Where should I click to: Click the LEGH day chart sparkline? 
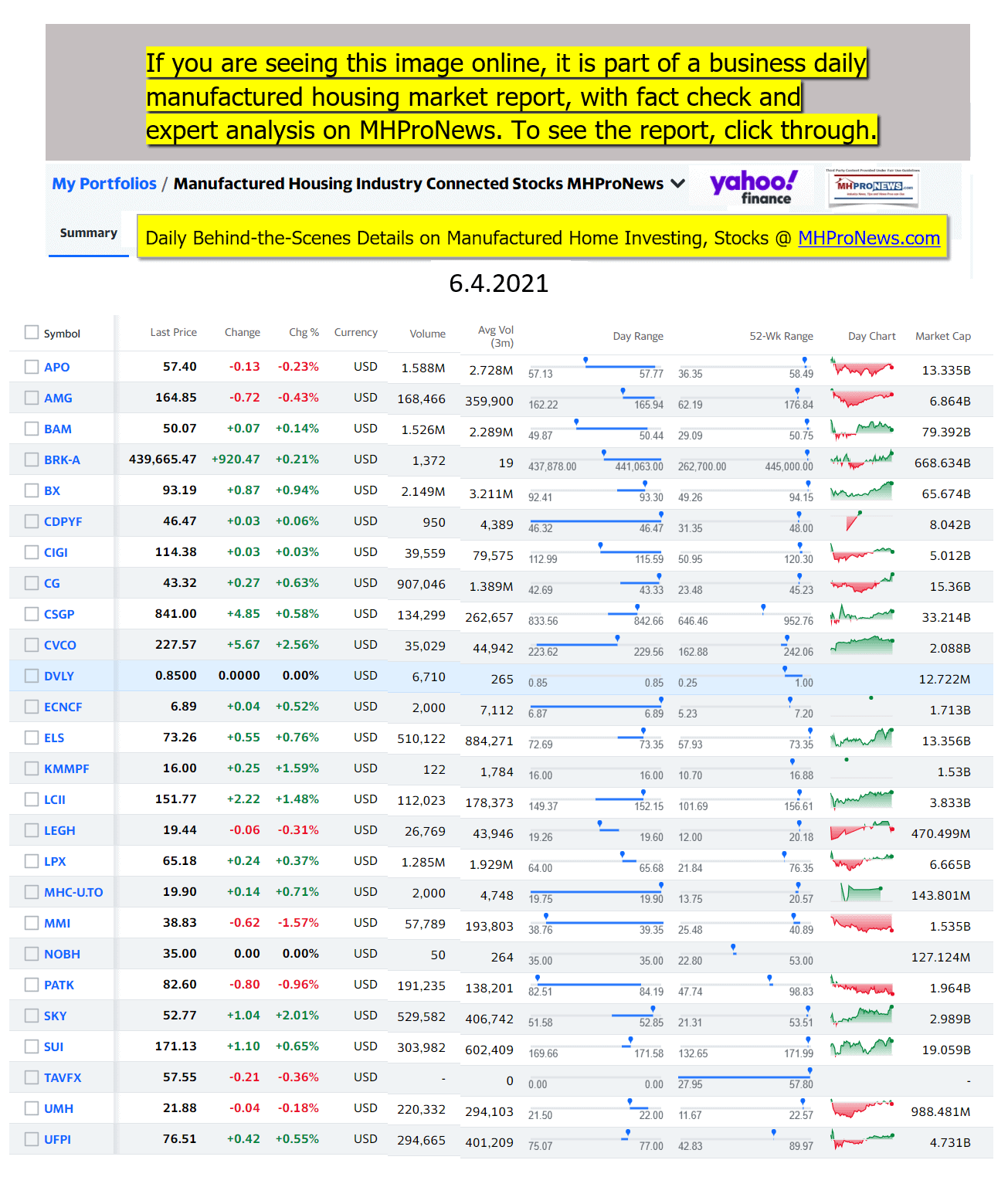coord(862,830)
